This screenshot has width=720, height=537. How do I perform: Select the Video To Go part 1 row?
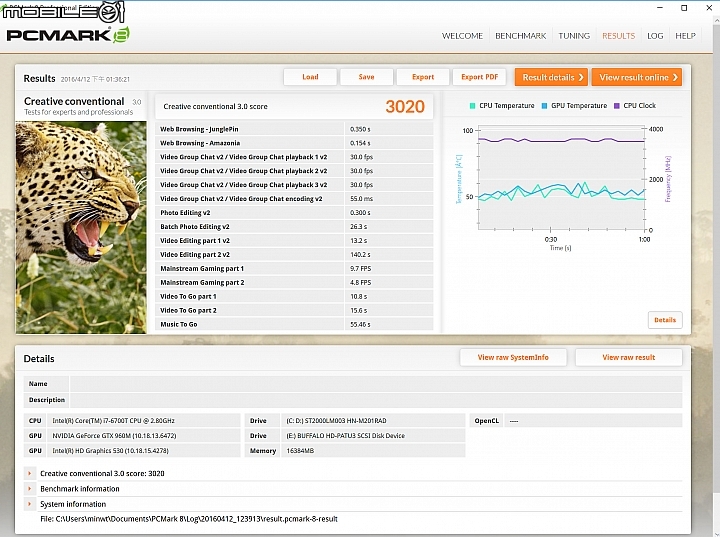[294, 296]
